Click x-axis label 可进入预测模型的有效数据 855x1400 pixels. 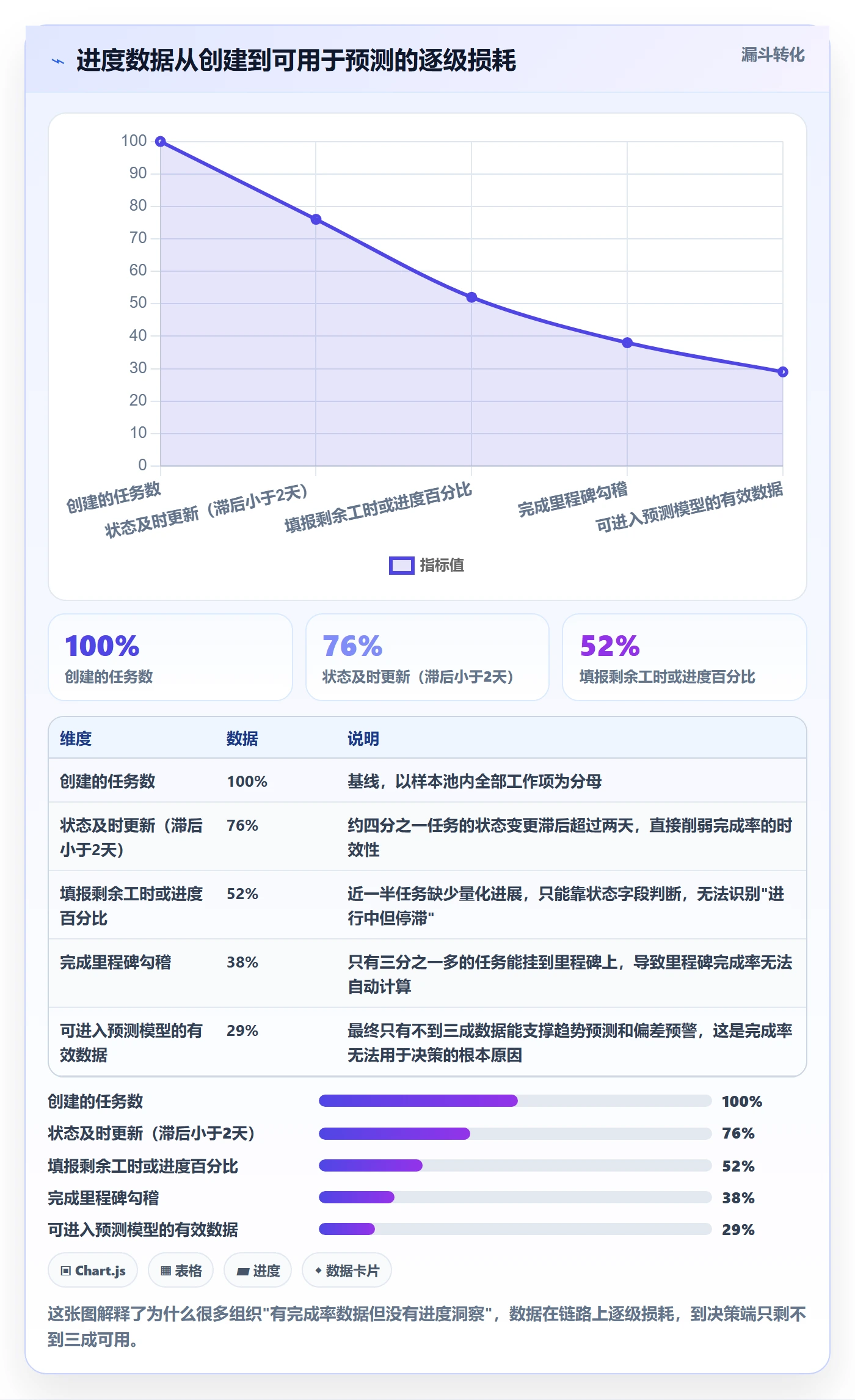click(x=689, y=507)
